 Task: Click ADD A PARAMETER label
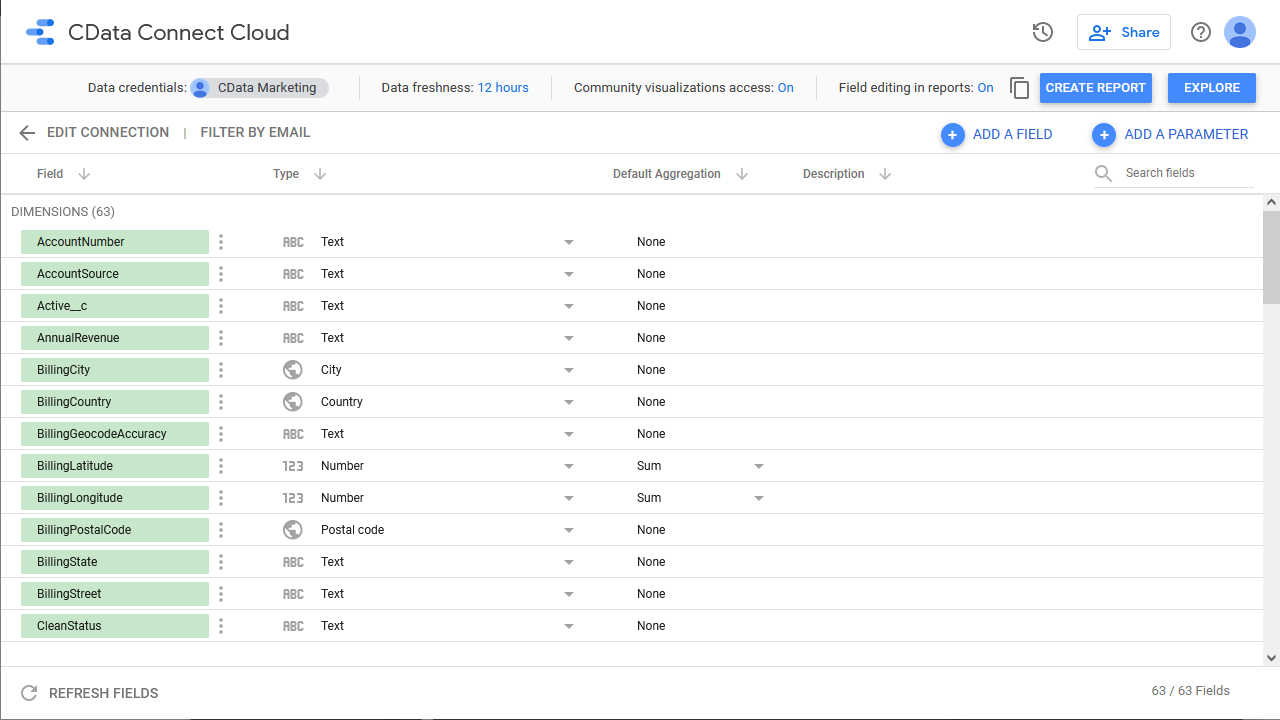pos(1187,134)
